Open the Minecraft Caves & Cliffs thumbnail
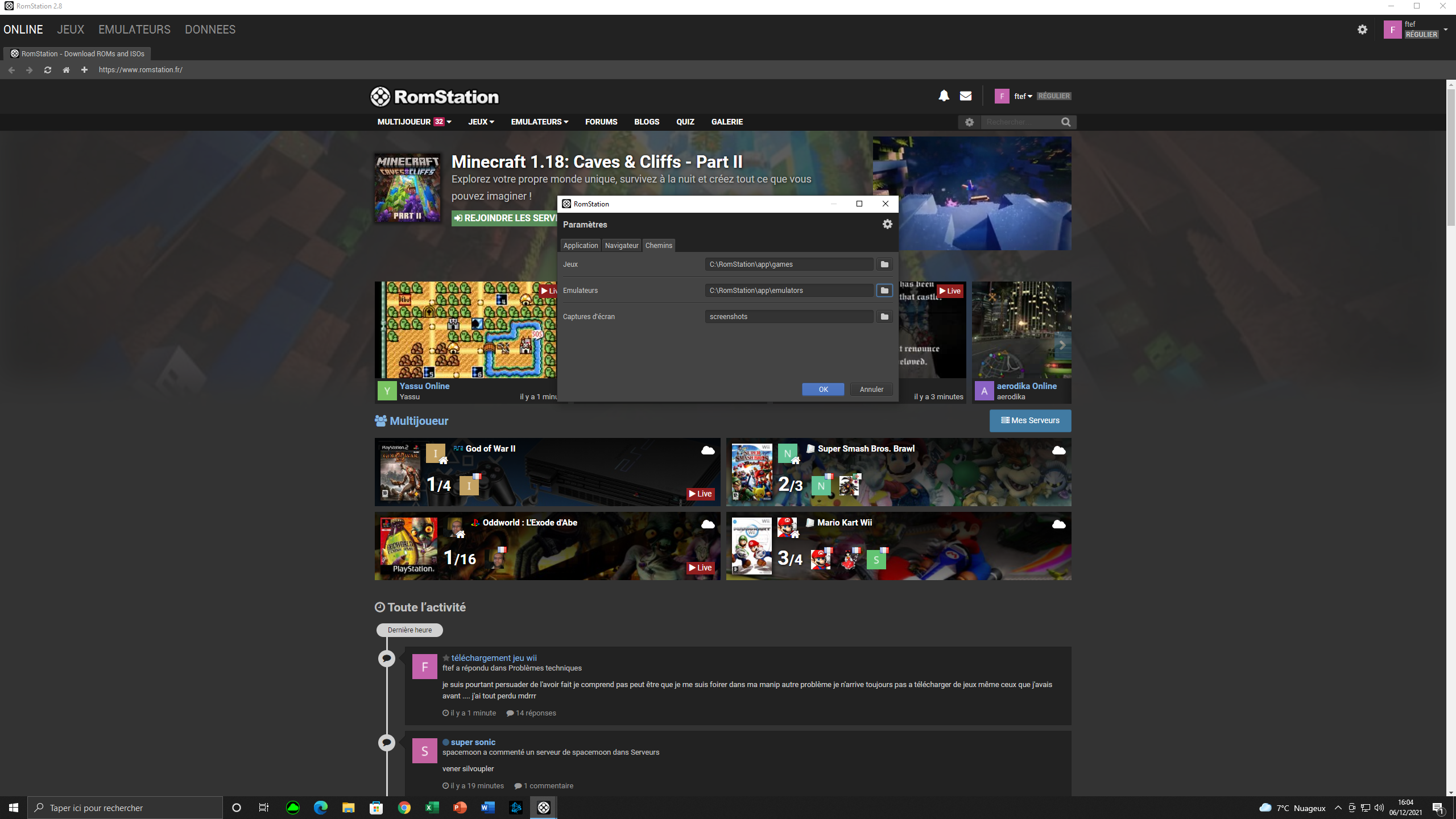Viewport: 1456px width, 819px height. (x=407, y=188)
